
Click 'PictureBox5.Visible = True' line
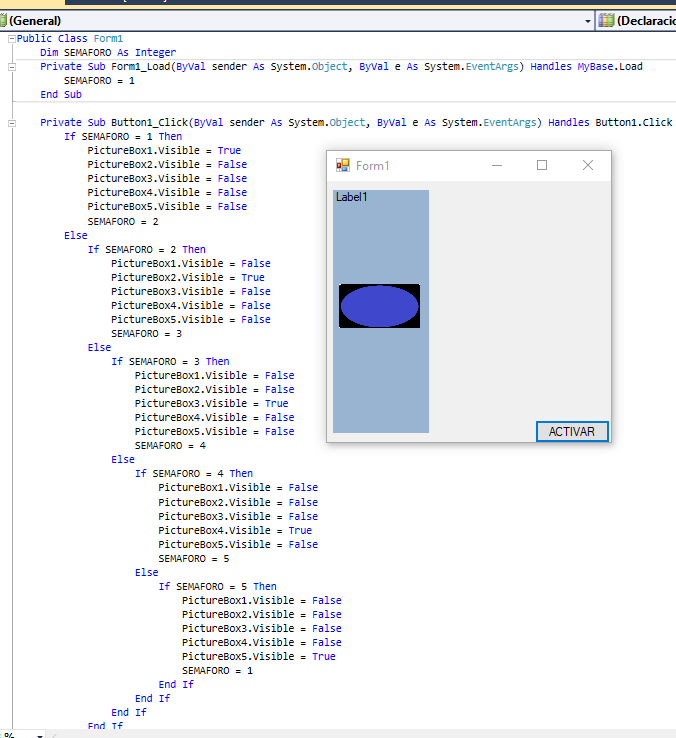(258, 657)
